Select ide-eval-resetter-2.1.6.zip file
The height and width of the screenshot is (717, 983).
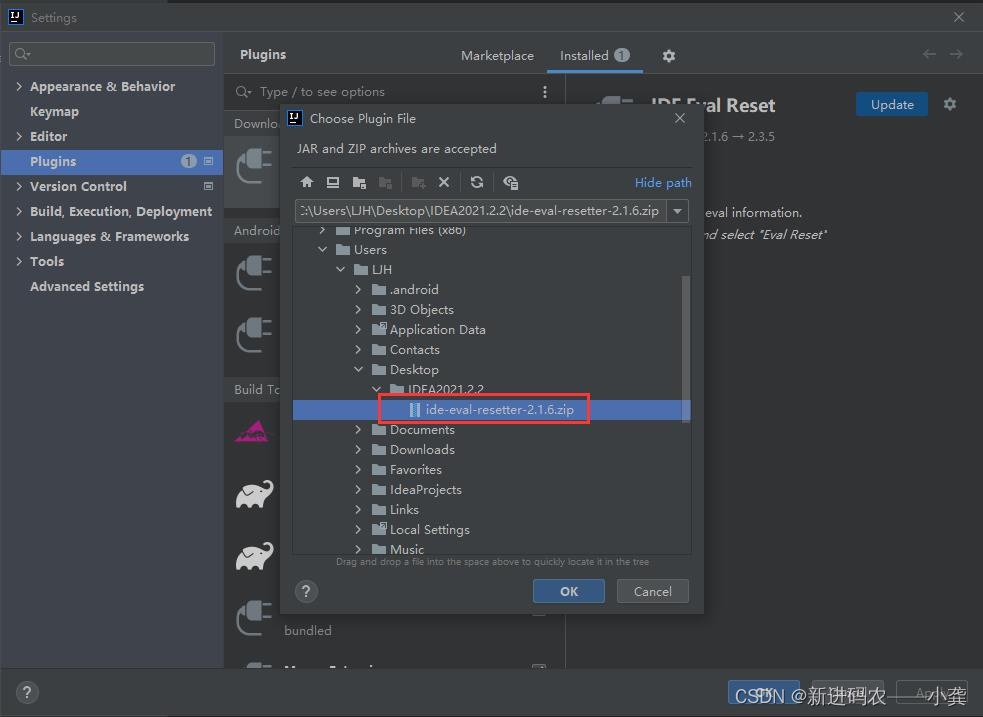[492, 410]
